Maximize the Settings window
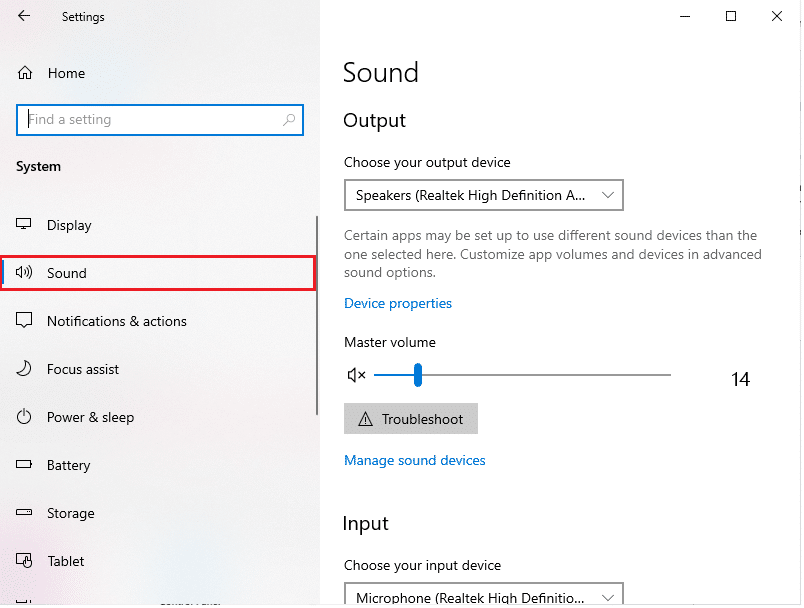The width and height of the screenshot is (804, 608). pos(731,16)
